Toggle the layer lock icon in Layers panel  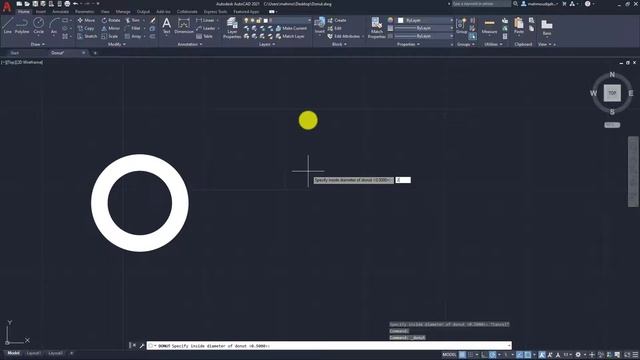[258, 20]
